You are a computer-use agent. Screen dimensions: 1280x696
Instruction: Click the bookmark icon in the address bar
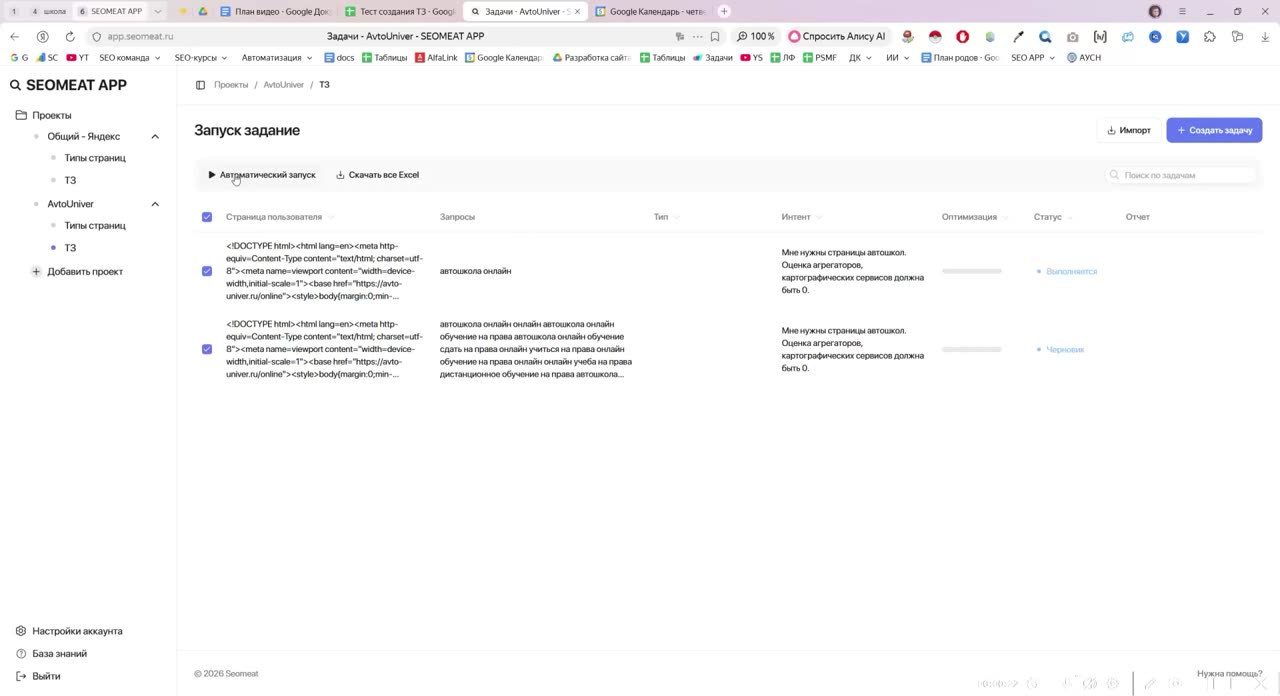(715, 36)
